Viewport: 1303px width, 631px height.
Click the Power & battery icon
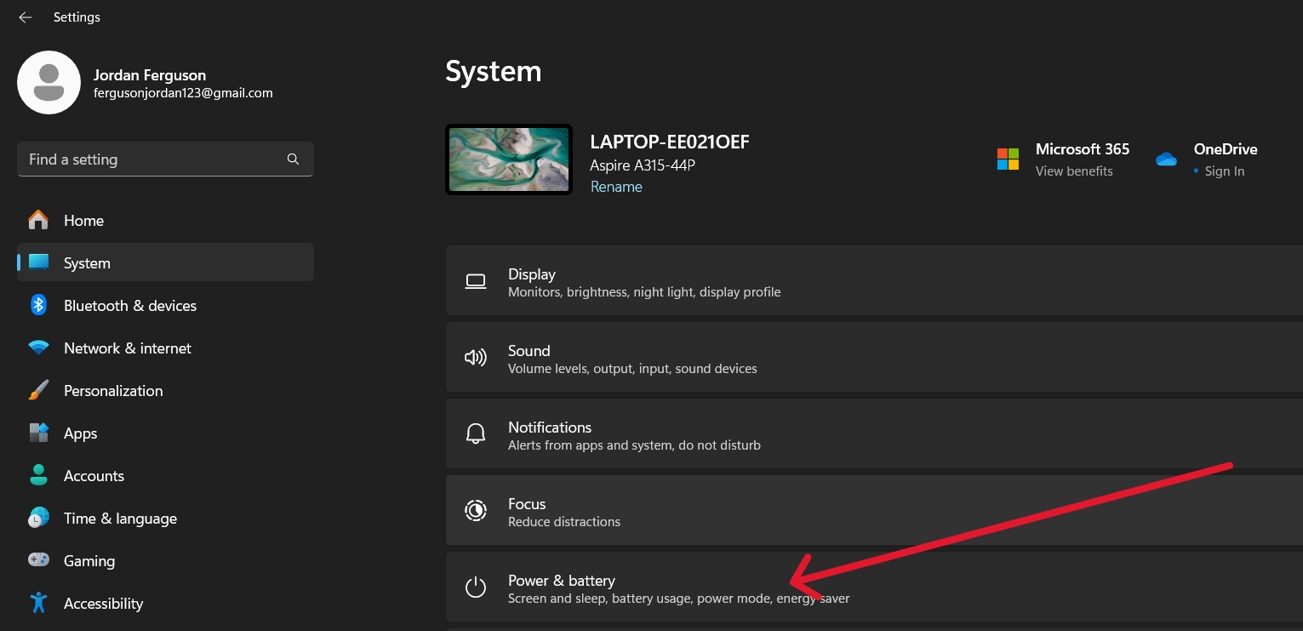point(475,587)
